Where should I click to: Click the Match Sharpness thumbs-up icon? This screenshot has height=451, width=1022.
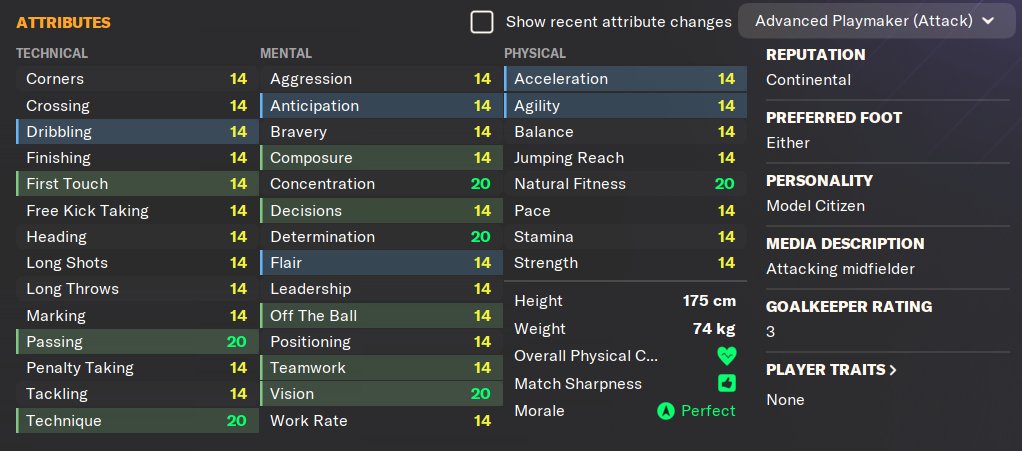click(726, 383)
